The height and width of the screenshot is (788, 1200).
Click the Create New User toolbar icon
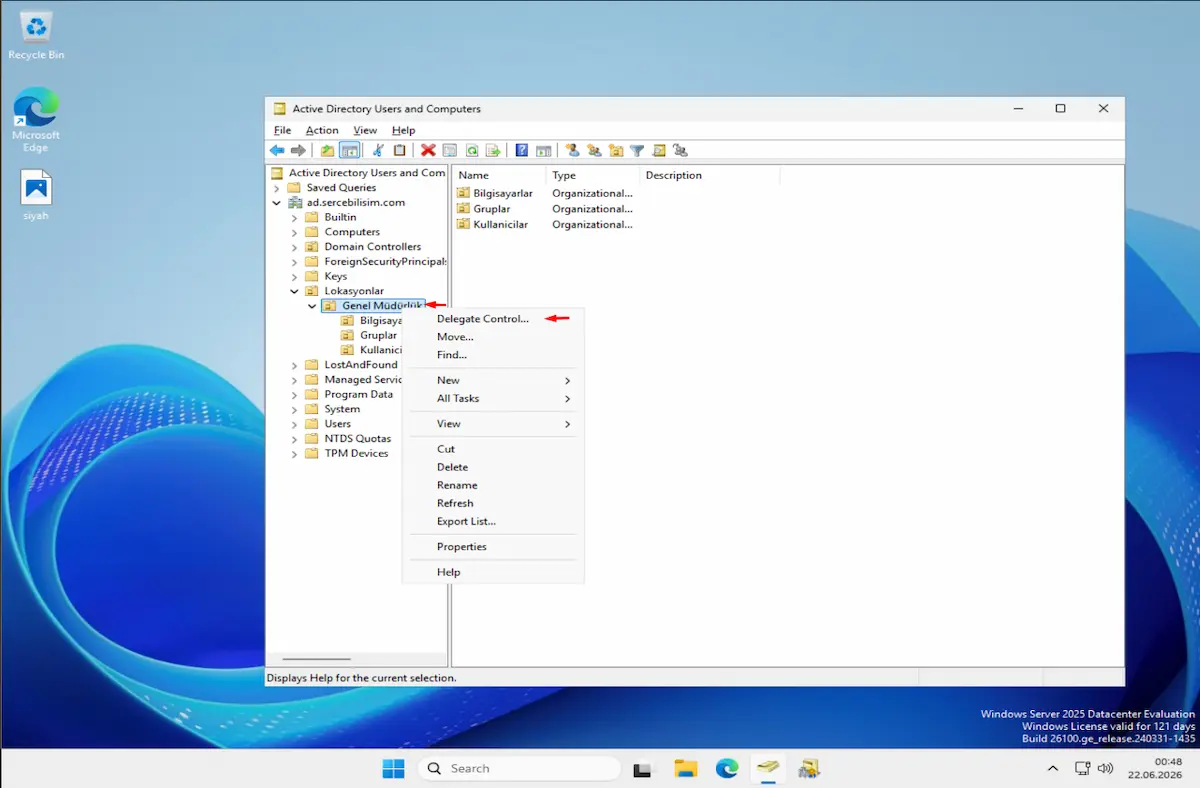(x=573, y=150)
